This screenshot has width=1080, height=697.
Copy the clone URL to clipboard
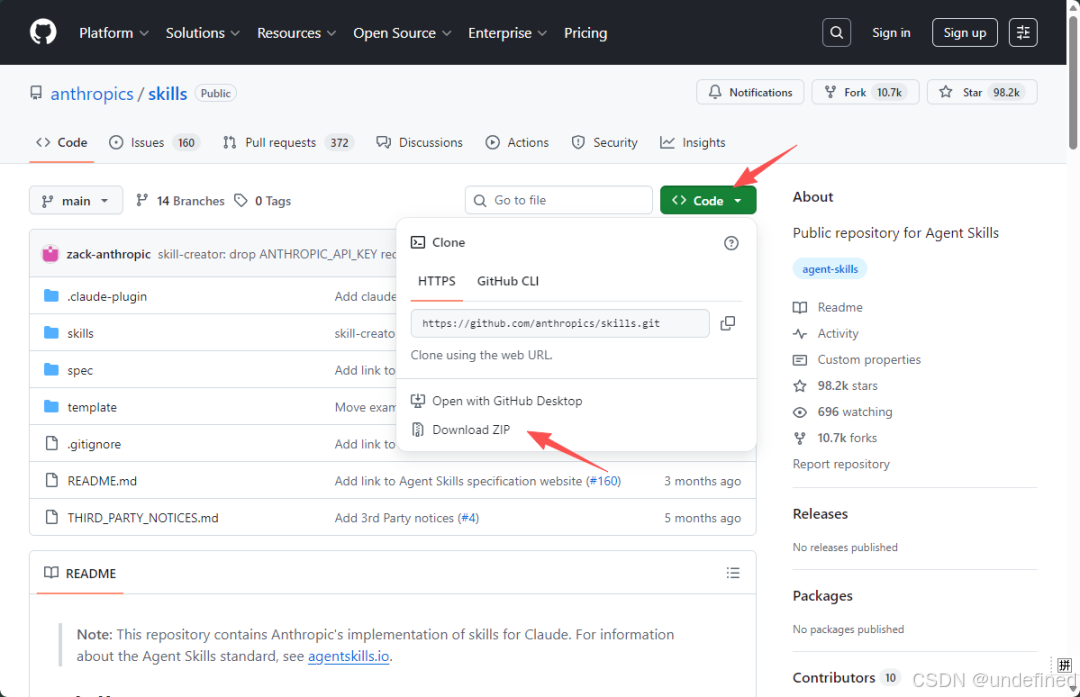pos(727,323)
